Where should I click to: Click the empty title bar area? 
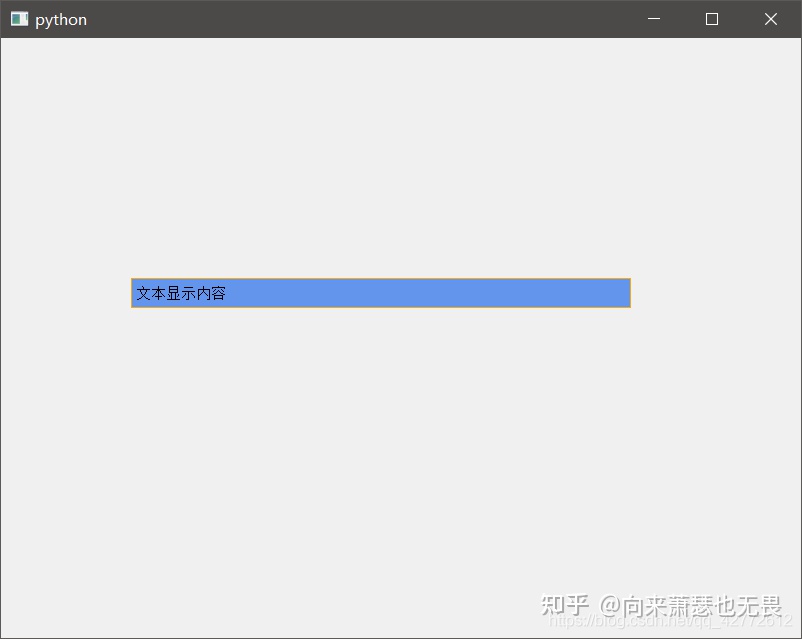pyautogui.click(x=358, y=19)
